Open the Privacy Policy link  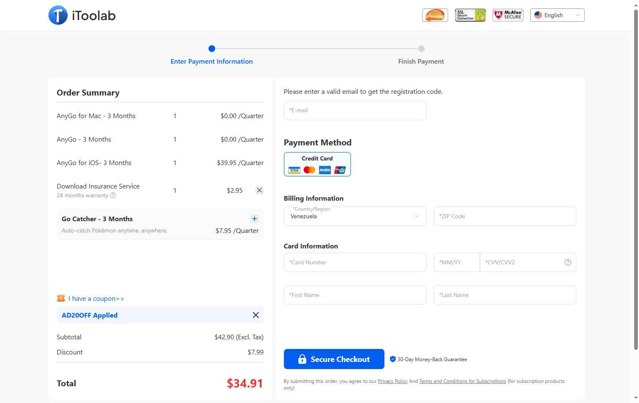coord(392,381)
